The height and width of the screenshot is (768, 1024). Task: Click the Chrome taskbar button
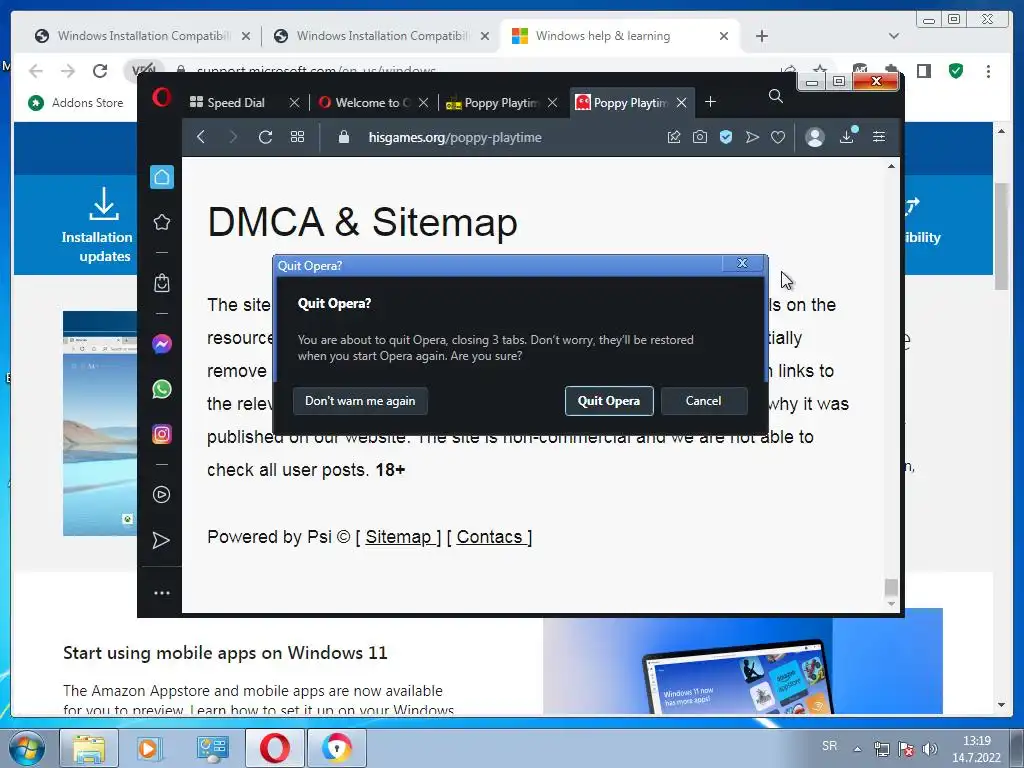[x=336, y=748]
